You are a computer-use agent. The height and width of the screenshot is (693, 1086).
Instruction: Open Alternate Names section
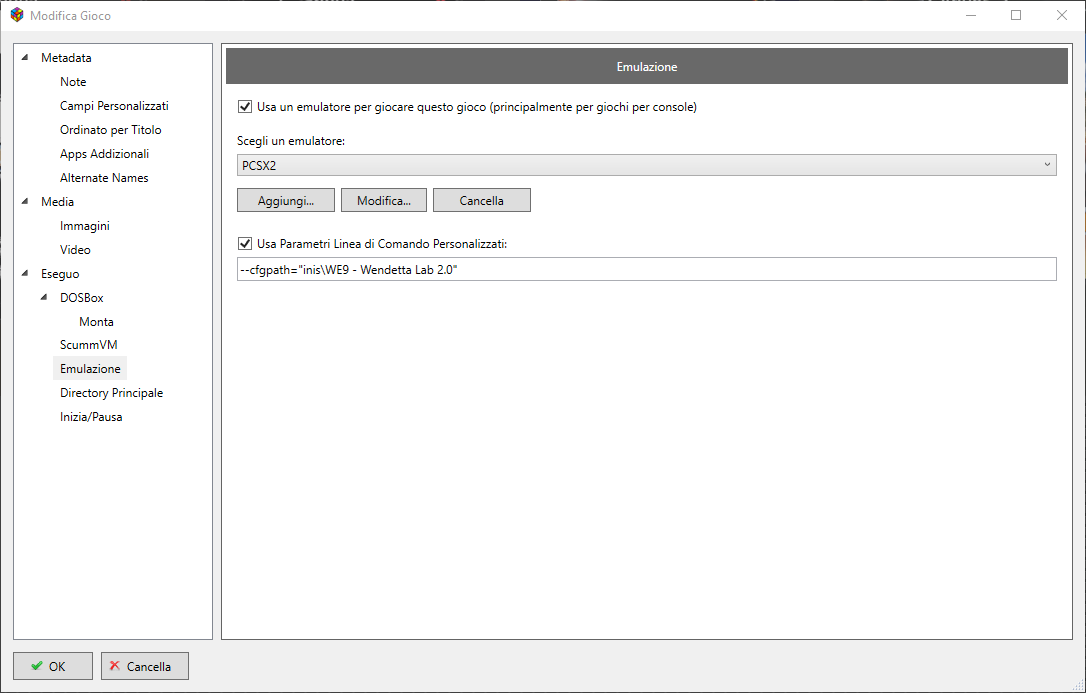click(104, 178)
